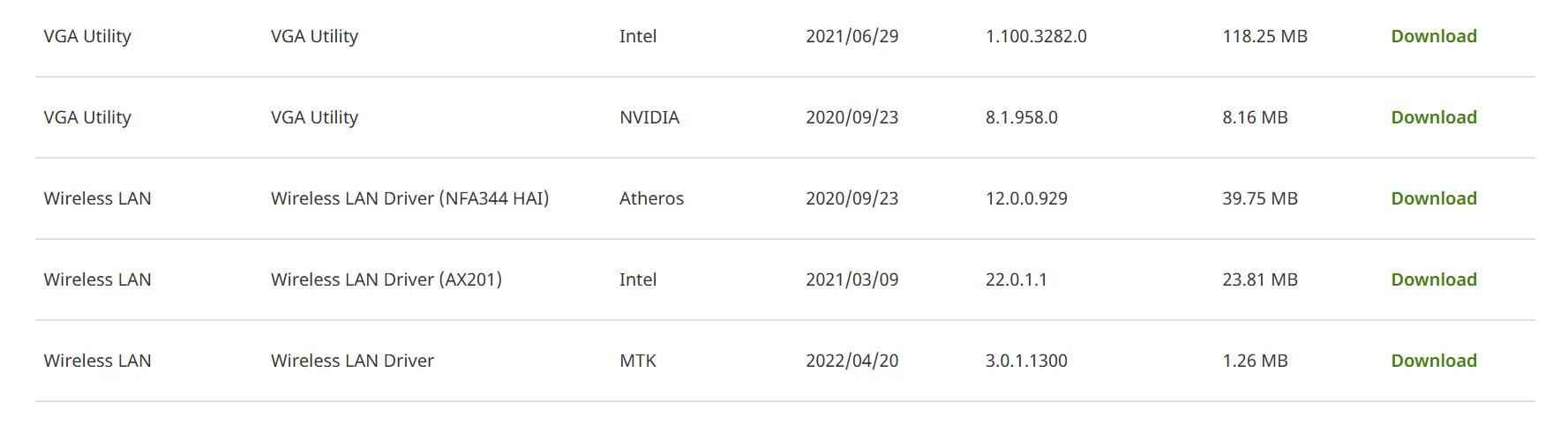Download the NVIDIA VGA Utility

(1433, 117)
